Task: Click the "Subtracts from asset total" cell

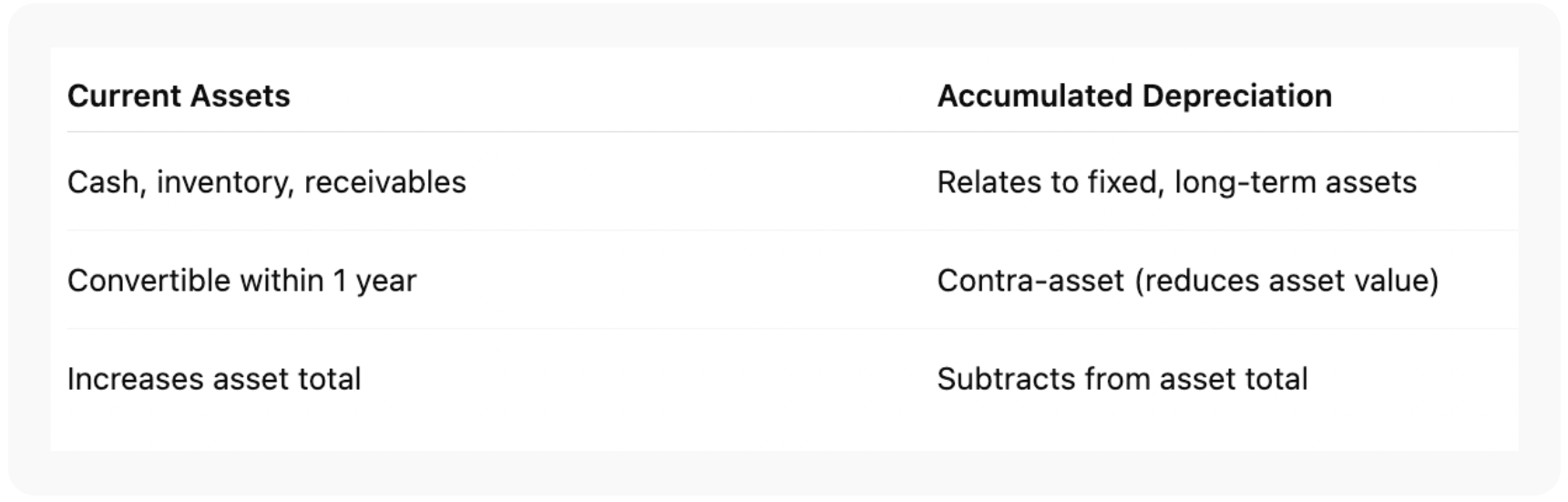Action: (1122, 379)
